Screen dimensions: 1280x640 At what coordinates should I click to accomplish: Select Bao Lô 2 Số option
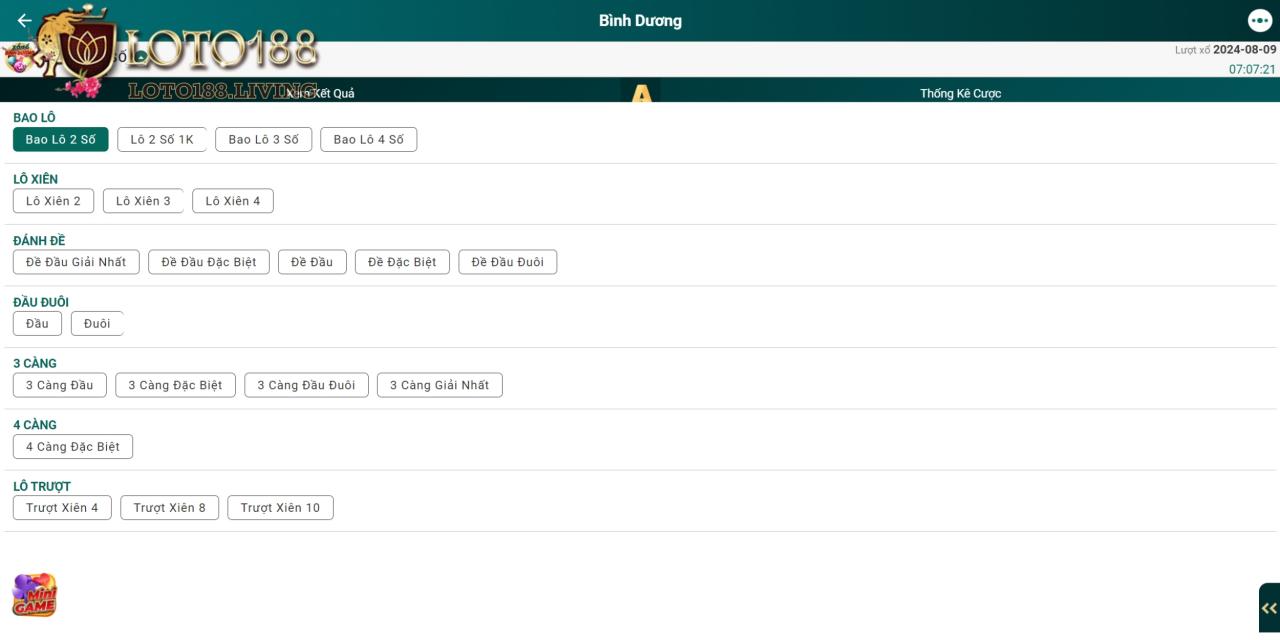click(60, 140)
